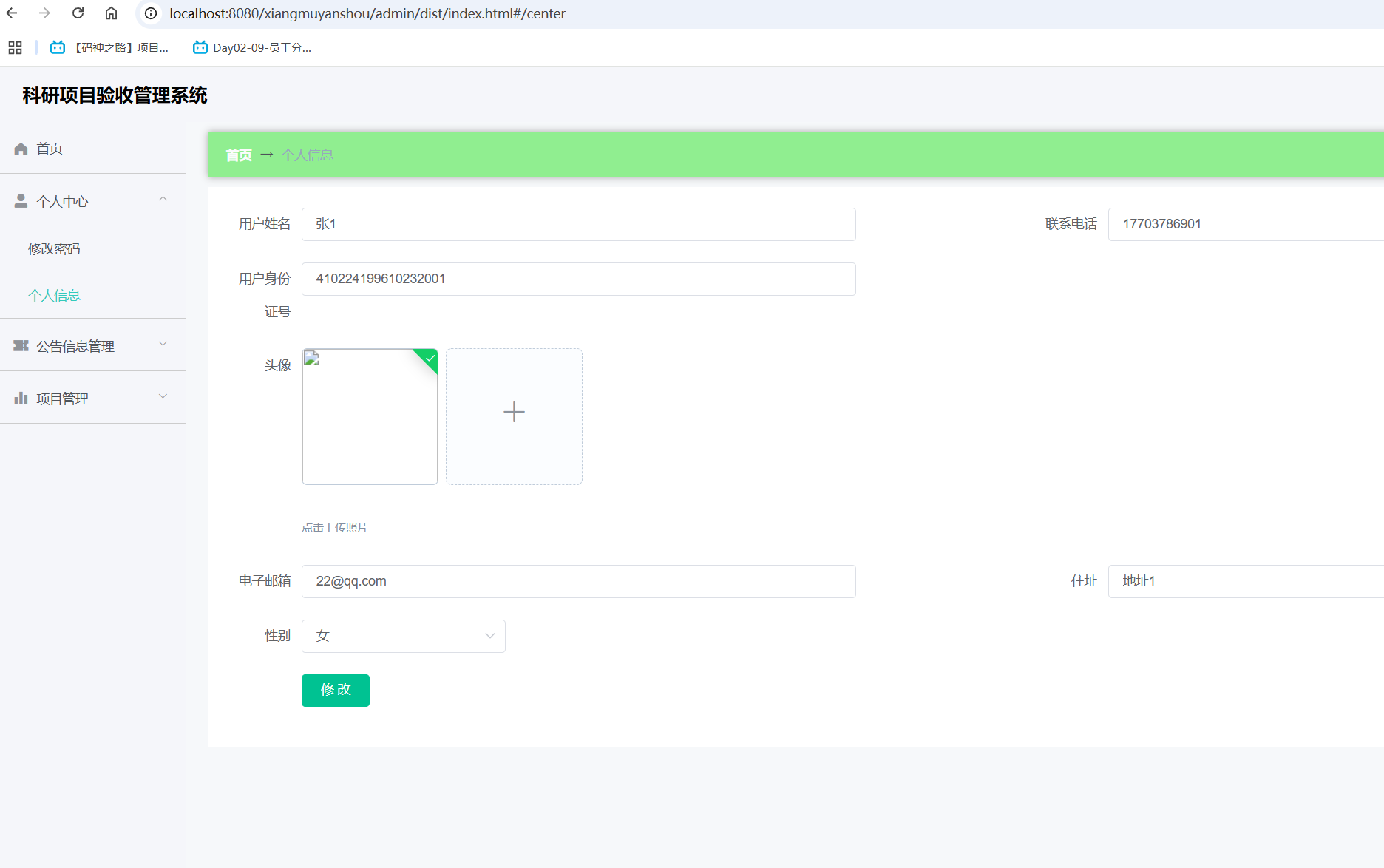Open the 【码神之路】项目 bookmark
1384x868 pixels.
tap(109, 48)
